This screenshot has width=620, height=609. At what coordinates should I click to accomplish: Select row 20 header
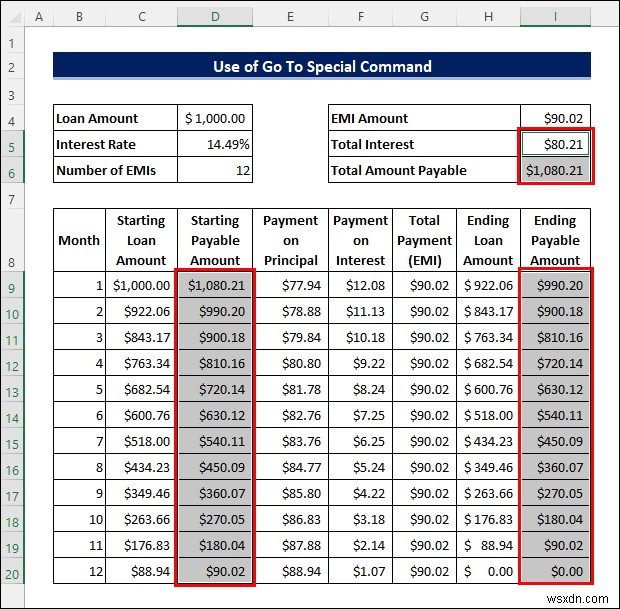[x=12, y=571]
